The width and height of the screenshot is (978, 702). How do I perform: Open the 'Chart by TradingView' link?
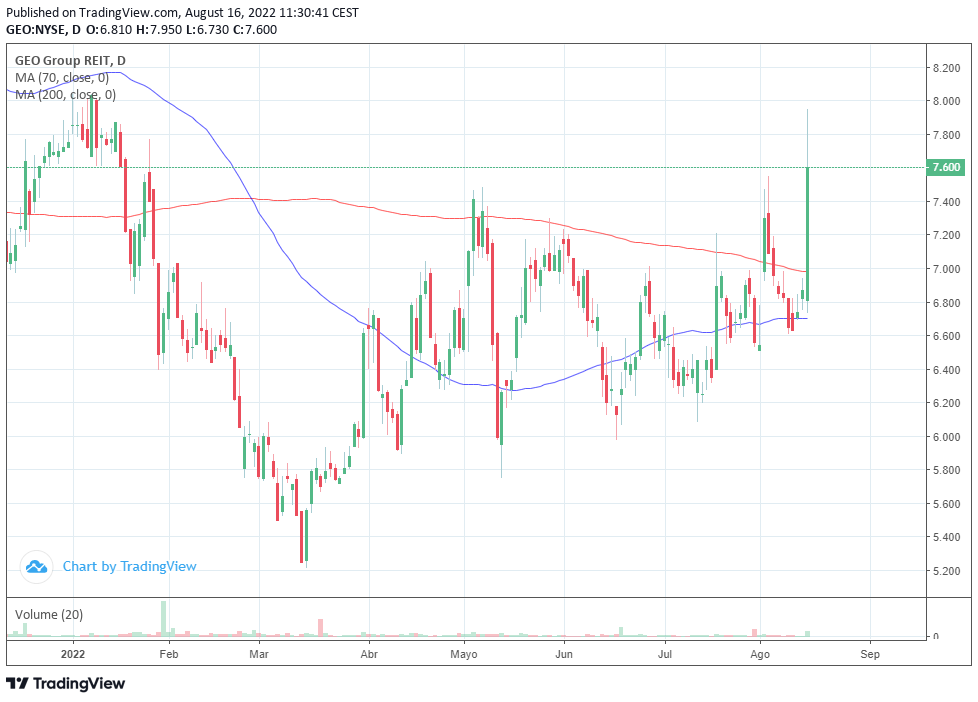point(129,567)
